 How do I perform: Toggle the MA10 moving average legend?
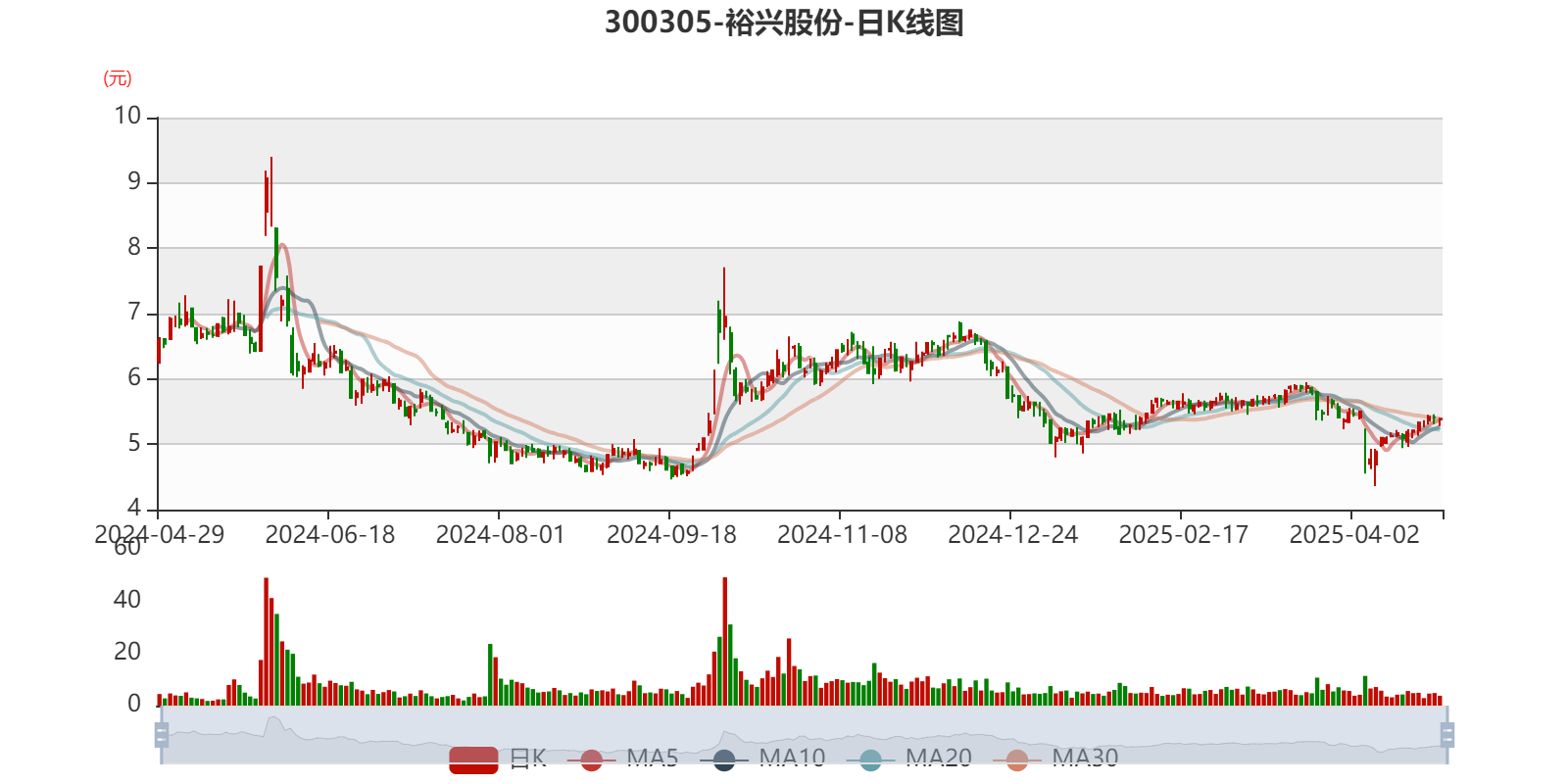(x=762, y=759)
